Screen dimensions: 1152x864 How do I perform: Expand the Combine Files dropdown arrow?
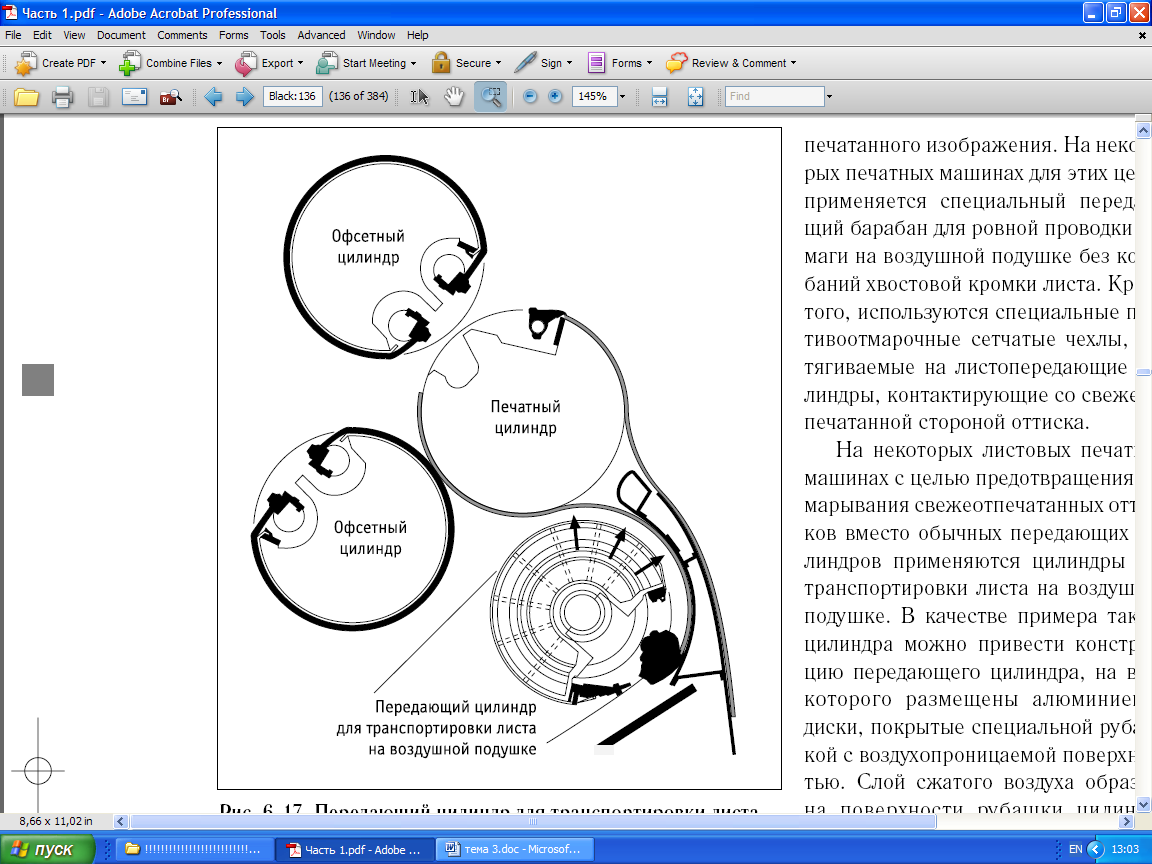[x=219, y=63]
